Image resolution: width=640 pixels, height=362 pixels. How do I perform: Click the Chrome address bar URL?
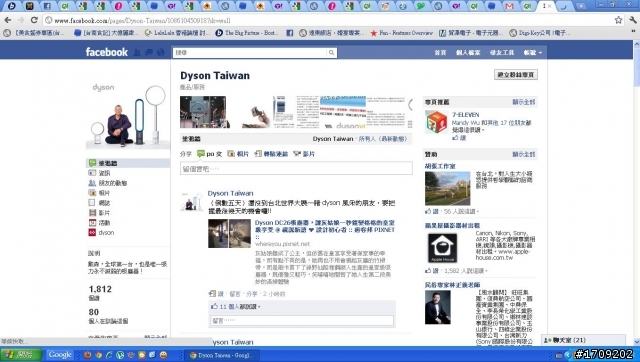click(142, 20)
